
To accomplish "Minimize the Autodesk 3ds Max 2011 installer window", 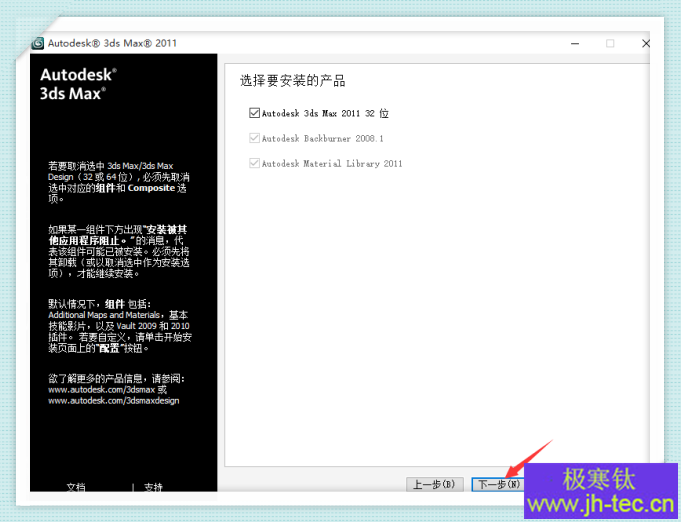I will click(575, 43).
